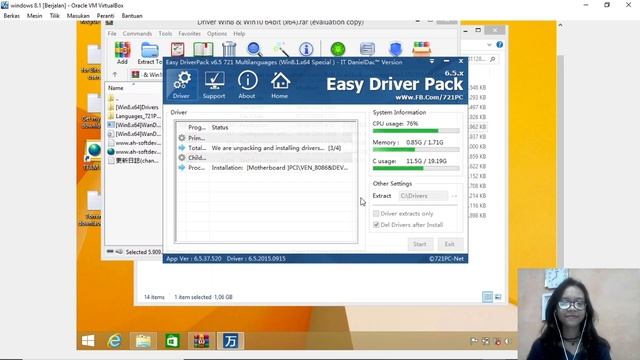Click VirtualBox scrollbar up arrow
Screen dimensions: 640x360
tap(560, 25)
